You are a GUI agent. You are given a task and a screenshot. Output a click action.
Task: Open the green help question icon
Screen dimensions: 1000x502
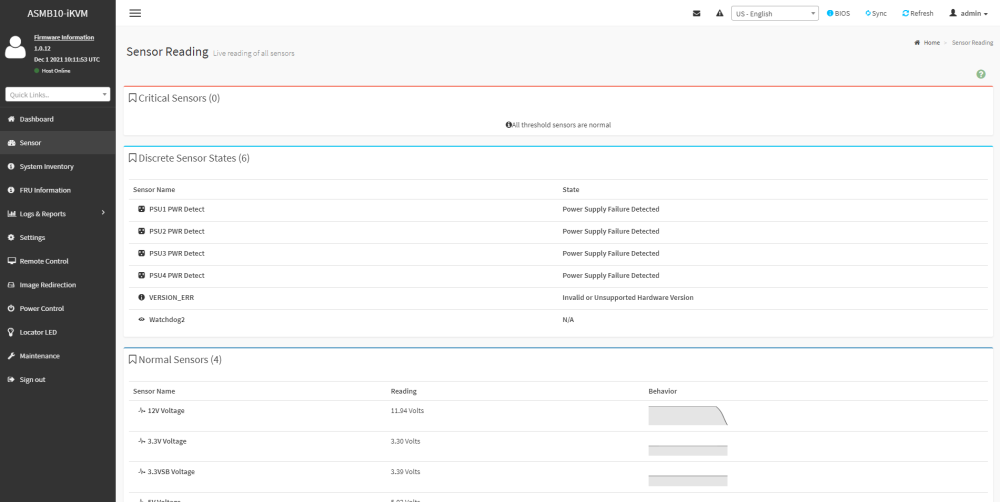click(x=981, y=75)
